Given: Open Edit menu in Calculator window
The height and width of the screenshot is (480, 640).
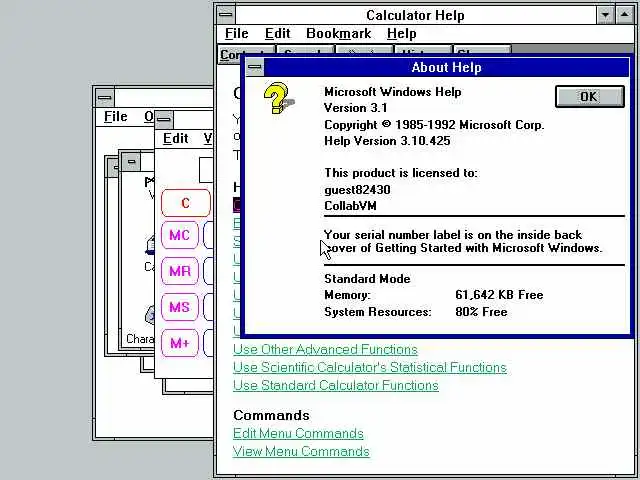Looking at the screenshot, I should click(x=176, y=138).
